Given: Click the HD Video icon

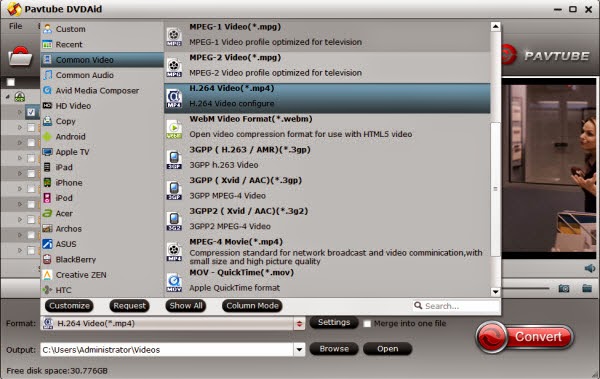Looking at the screenshot, I should pyautogui.click(x=47, y=106).
